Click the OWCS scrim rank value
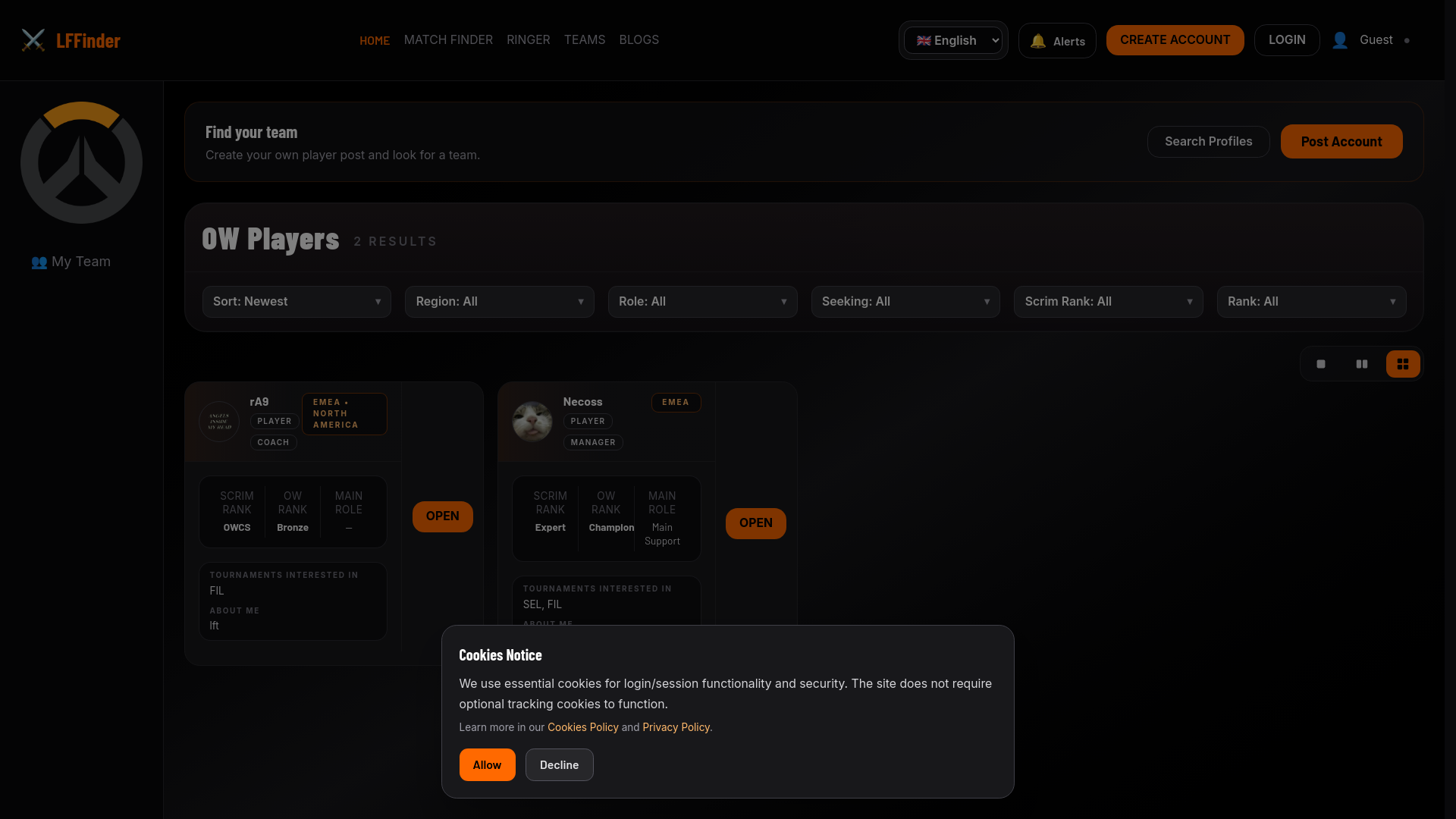This screenshot has width=1456, height=819. [237, 528]
